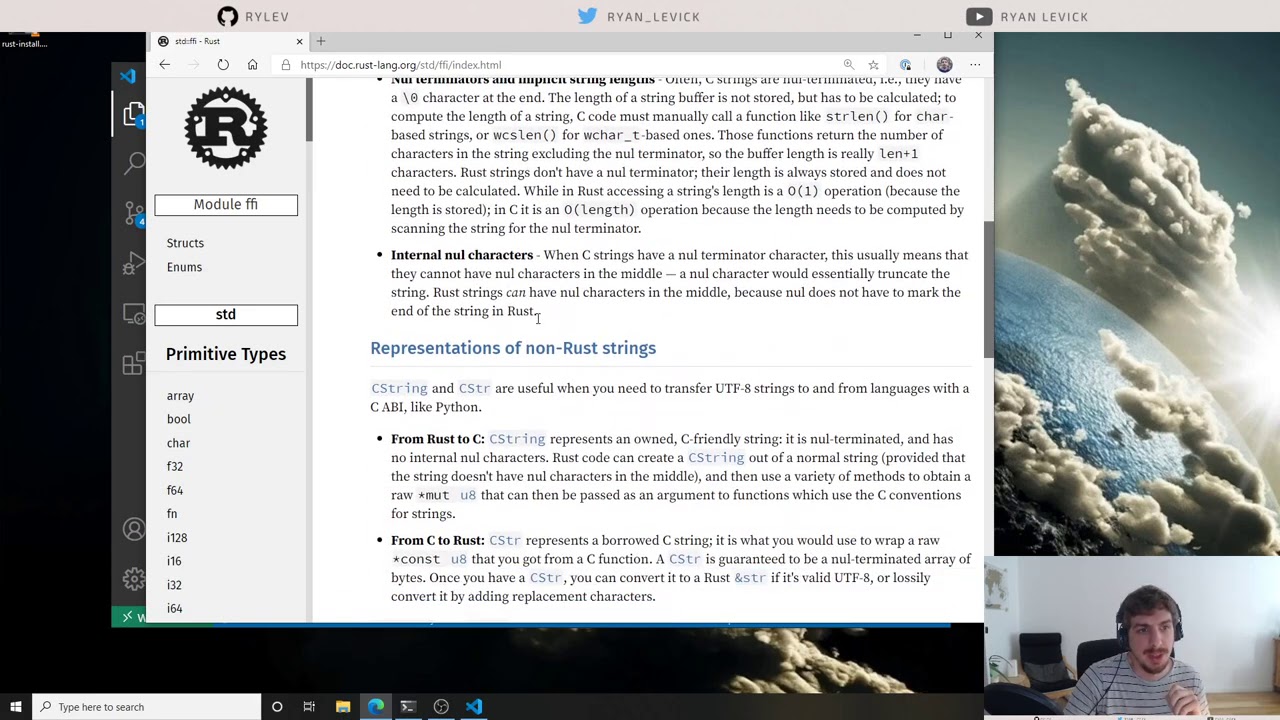Click the Twitter RYAN_LEVICK overlay label
The width and height of the screenshot is (1280, 720).
pyautogui.click(x=639, y=16)
